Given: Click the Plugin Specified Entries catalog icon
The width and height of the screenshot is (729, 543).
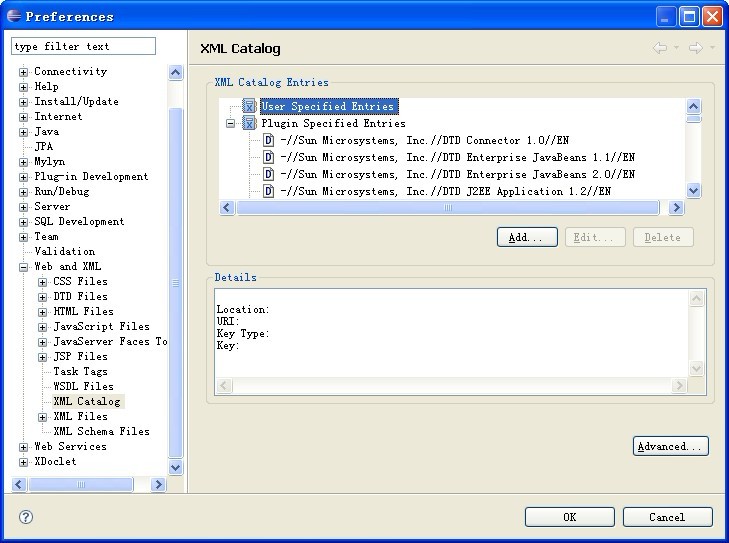Looking at the screenshot, I should click(249, 124).
